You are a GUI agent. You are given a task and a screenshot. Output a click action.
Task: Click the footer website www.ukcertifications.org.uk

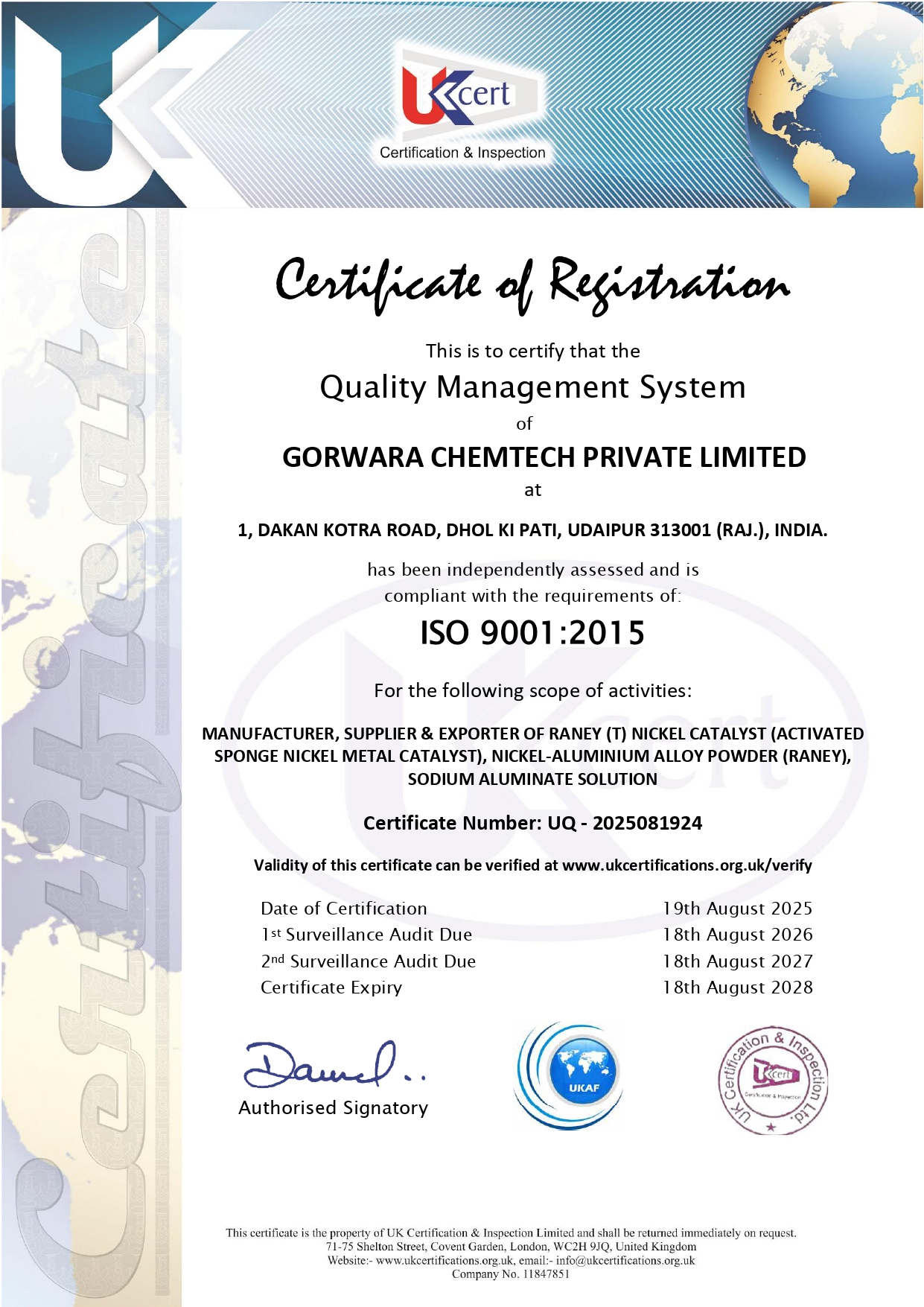445,1261
